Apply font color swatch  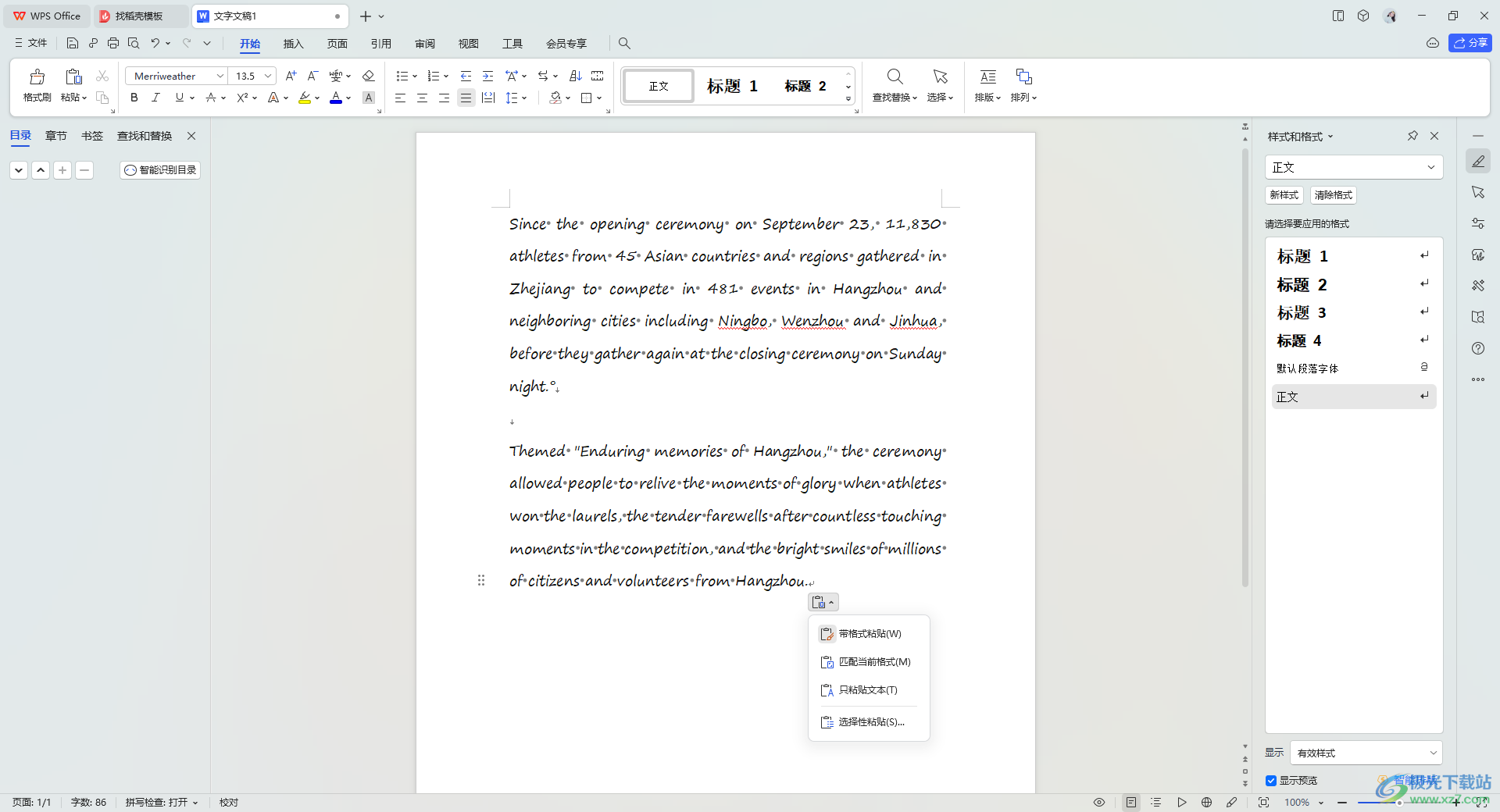tap(336, 98)
